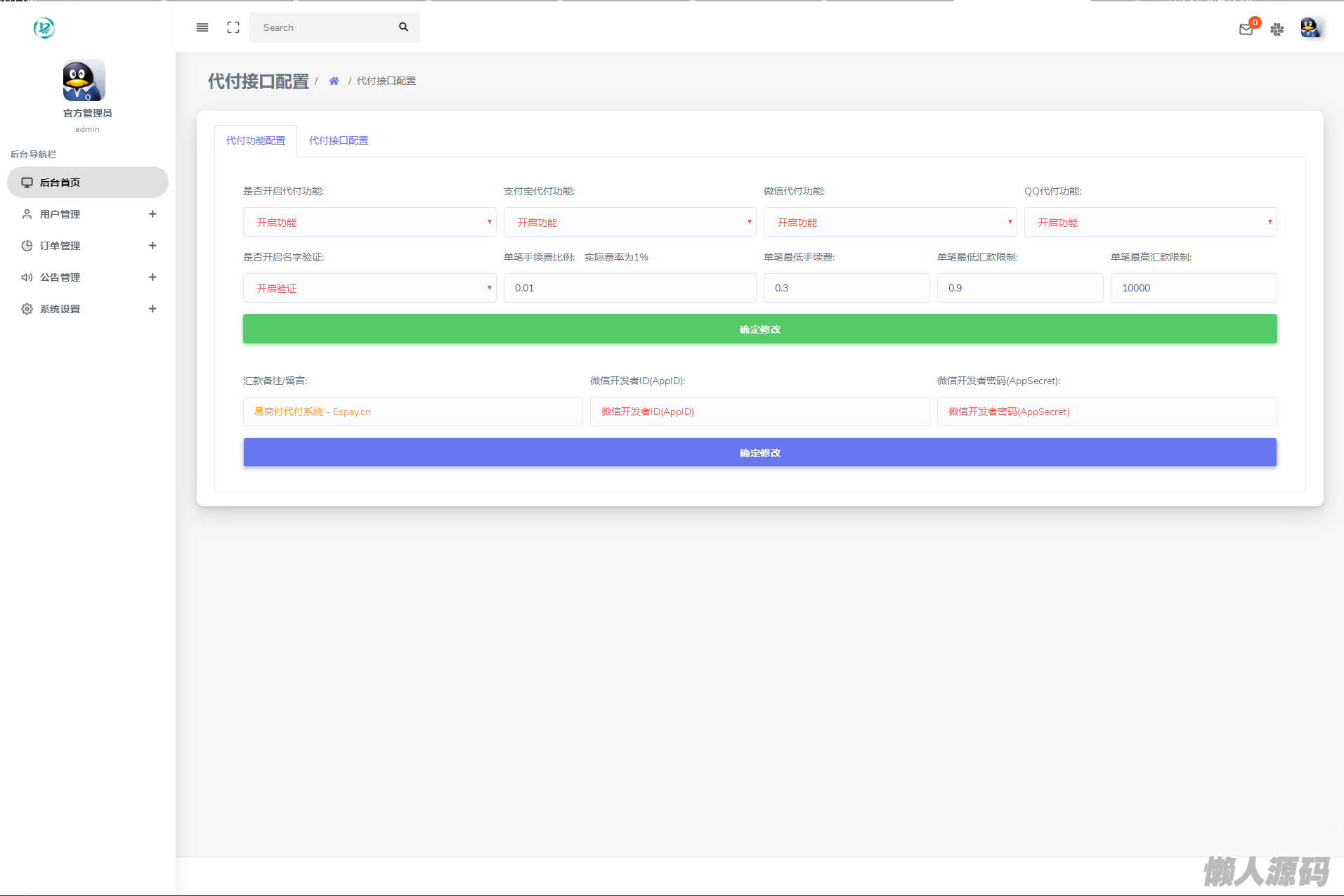
Task: Select the 代付功能配置 tab
Action: 256,140
